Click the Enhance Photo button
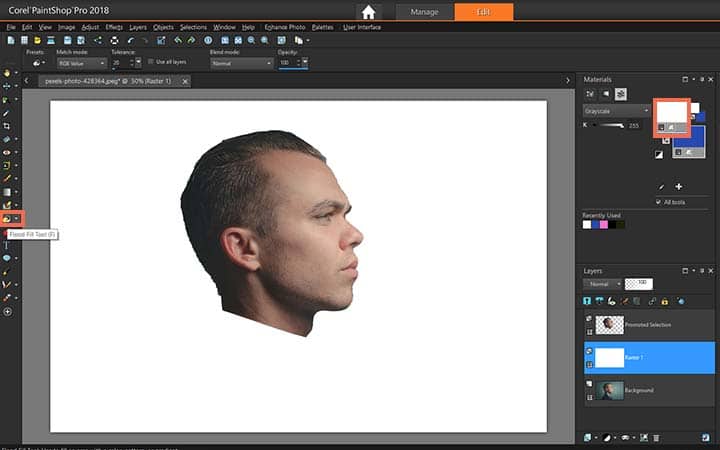The width and height of the screenshot is (720, 450). 285,28
